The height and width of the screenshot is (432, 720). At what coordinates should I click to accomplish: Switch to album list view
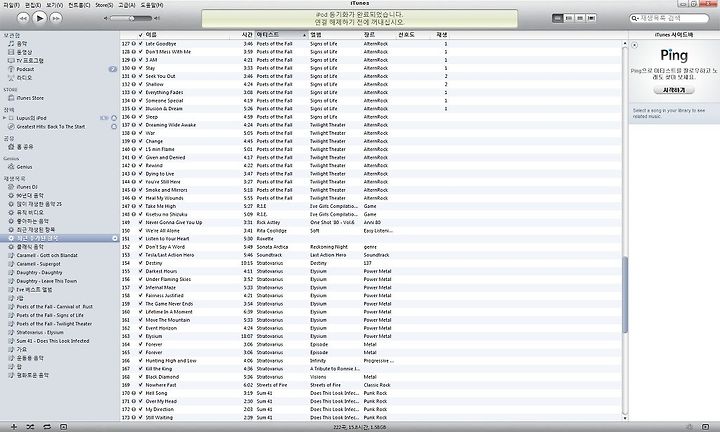pyautogui.click(x=569, y=18)
